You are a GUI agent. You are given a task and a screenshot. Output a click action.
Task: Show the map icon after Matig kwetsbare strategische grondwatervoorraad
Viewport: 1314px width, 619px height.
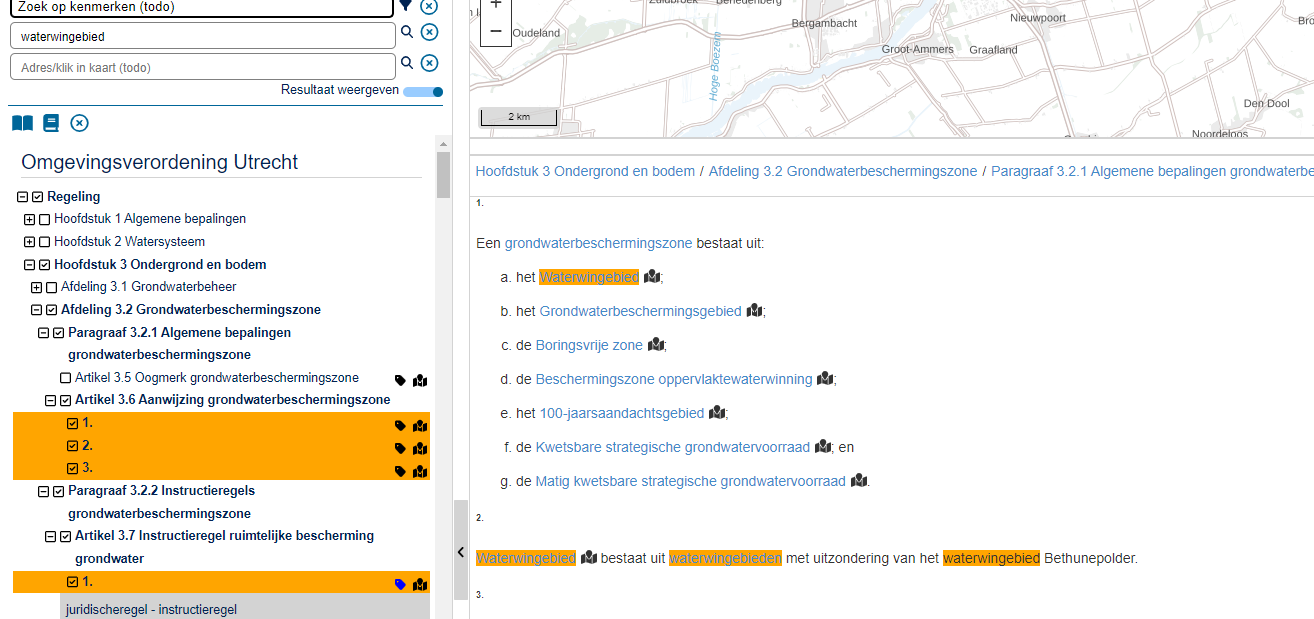pyautogui.click(x=859, y=481)
